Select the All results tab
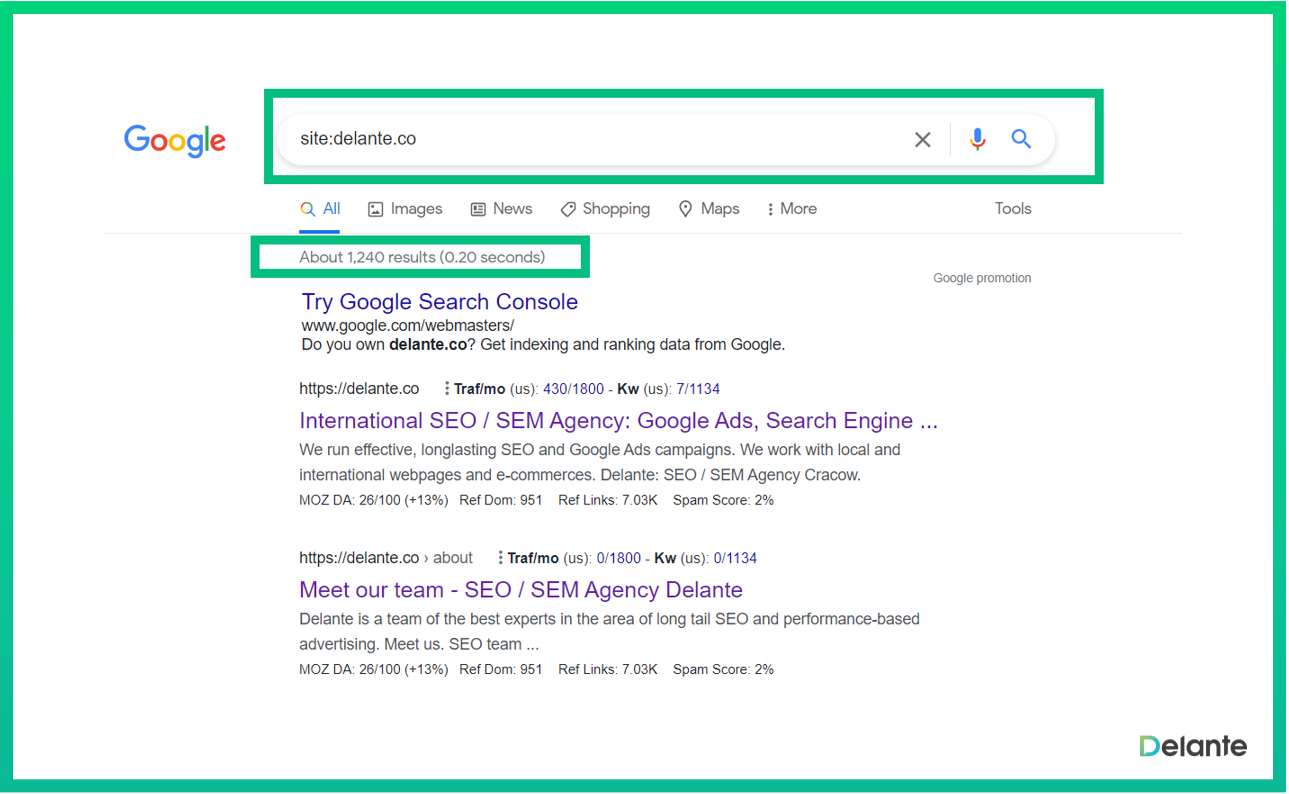This screenshot has height=794, width=1289. [321, 209]
